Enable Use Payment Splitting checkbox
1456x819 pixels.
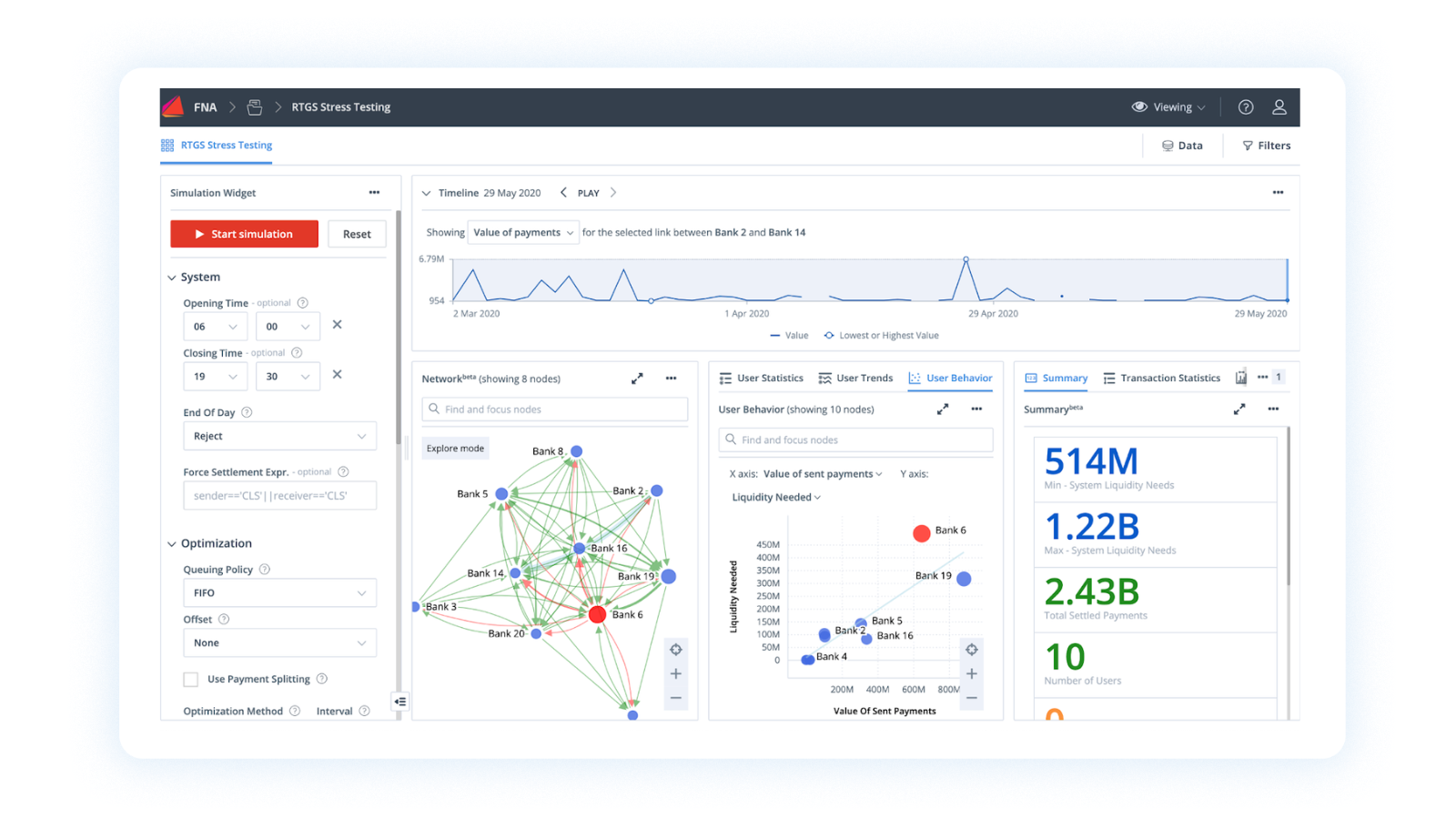click(x=191, y=680)
